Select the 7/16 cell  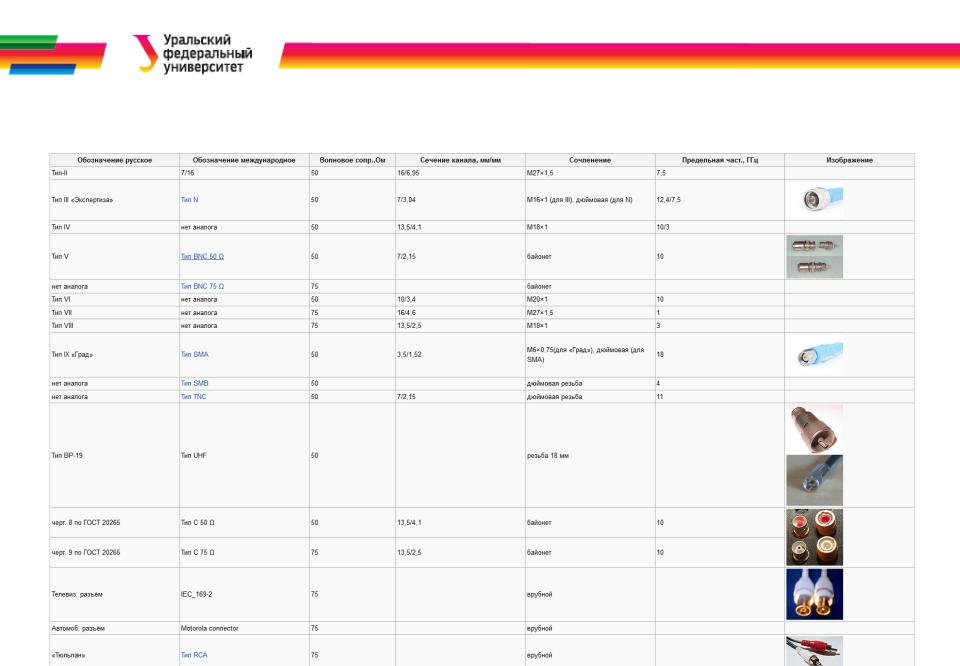click(x=244, y=173)
